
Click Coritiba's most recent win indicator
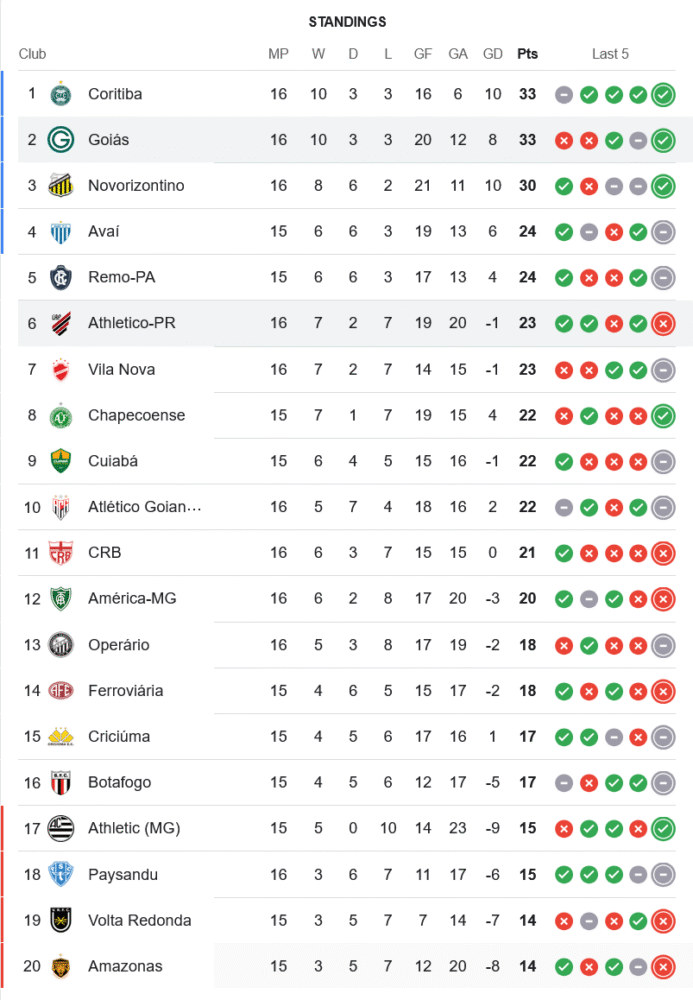point(662,95)
